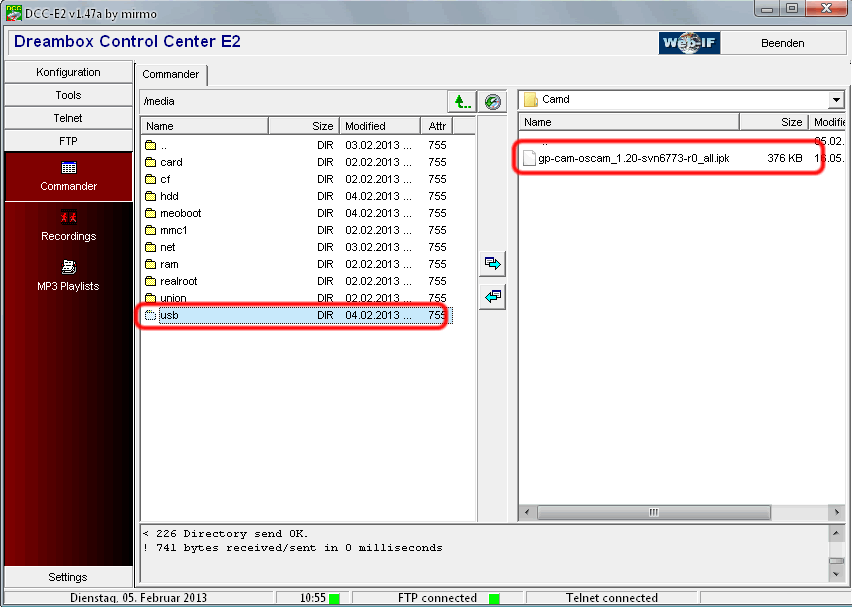The height and width of the screenshot is (607, 852).
Task: Expand the Camd local folder dropdown
Action: (x=835, y=100)
